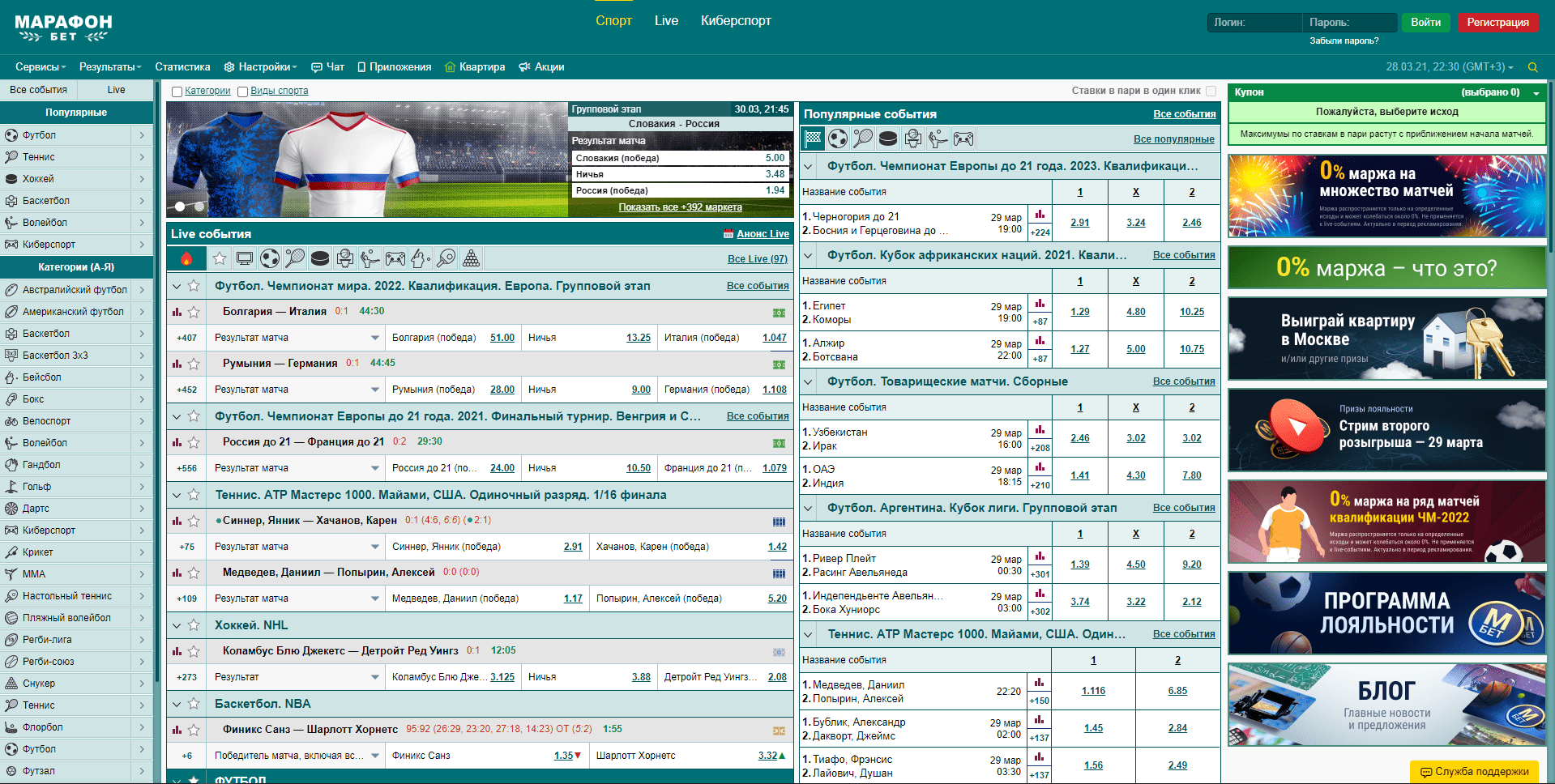Open statistics chart icon for Черногория до 21

[1040, 215]
